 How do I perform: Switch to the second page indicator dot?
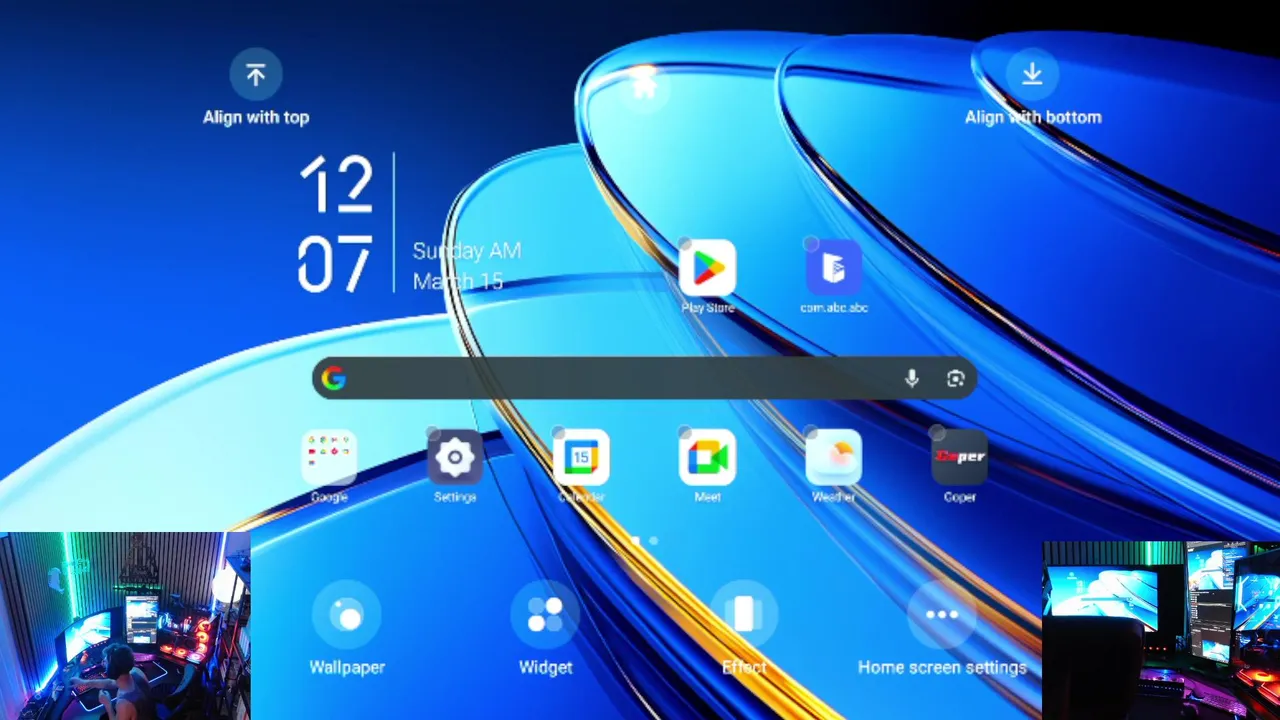point(654,541)
